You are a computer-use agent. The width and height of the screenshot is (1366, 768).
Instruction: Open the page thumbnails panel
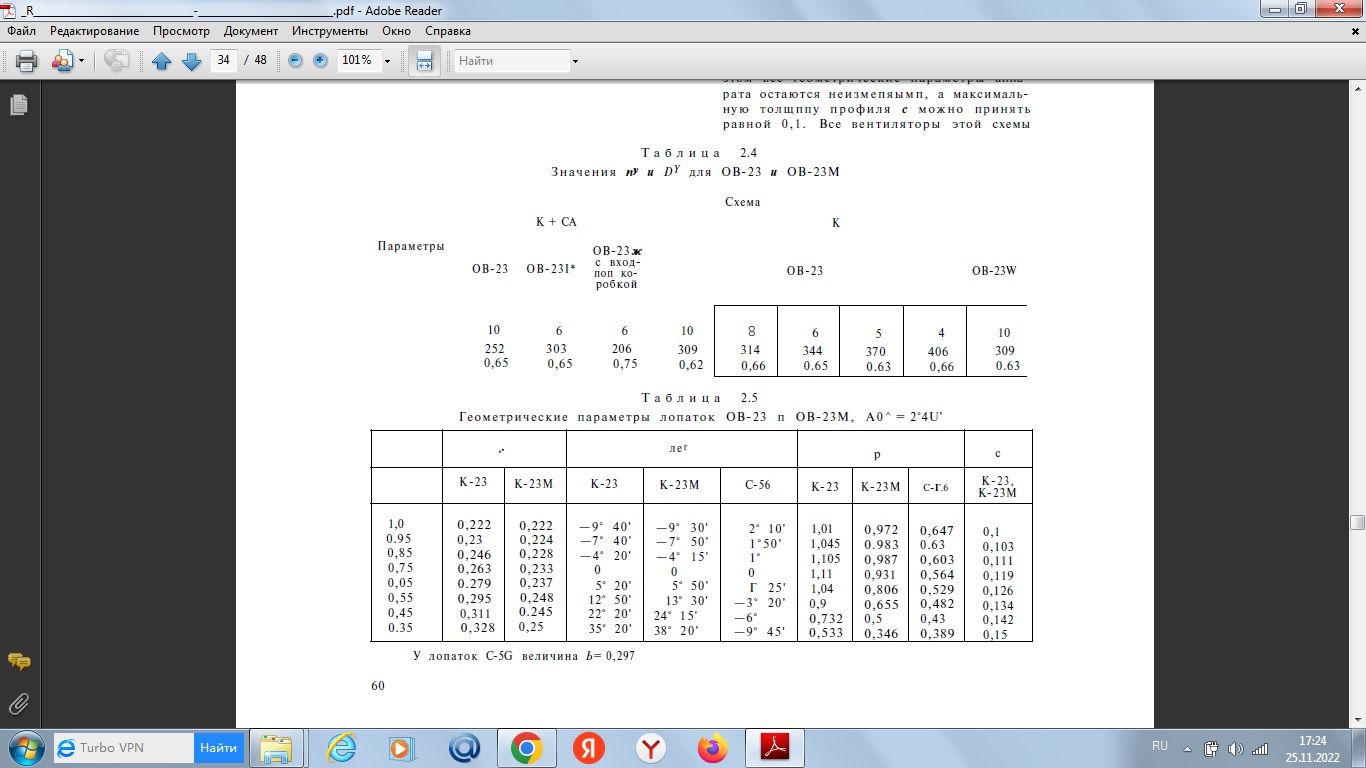pos(18,105)
